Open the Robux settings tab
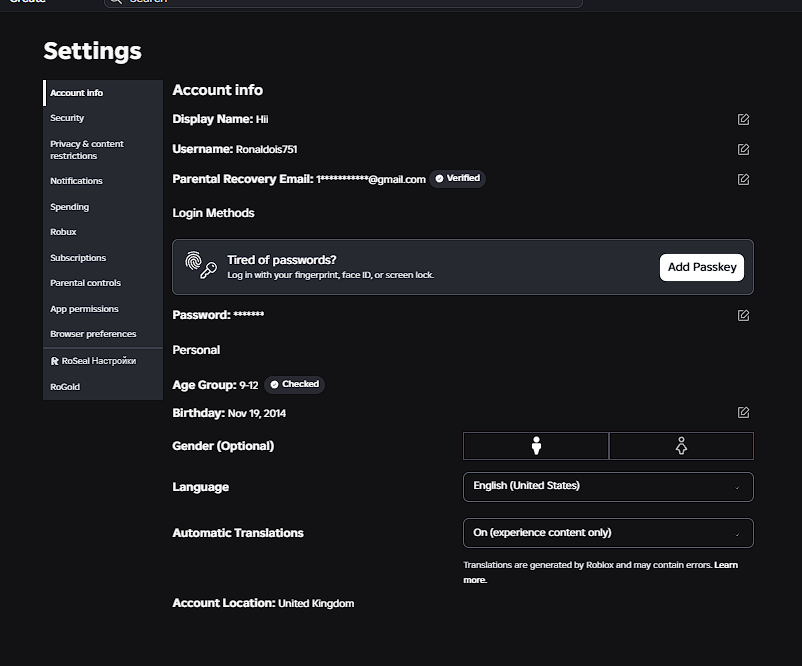Screen dimensions: 802x666 coord(103,232)
